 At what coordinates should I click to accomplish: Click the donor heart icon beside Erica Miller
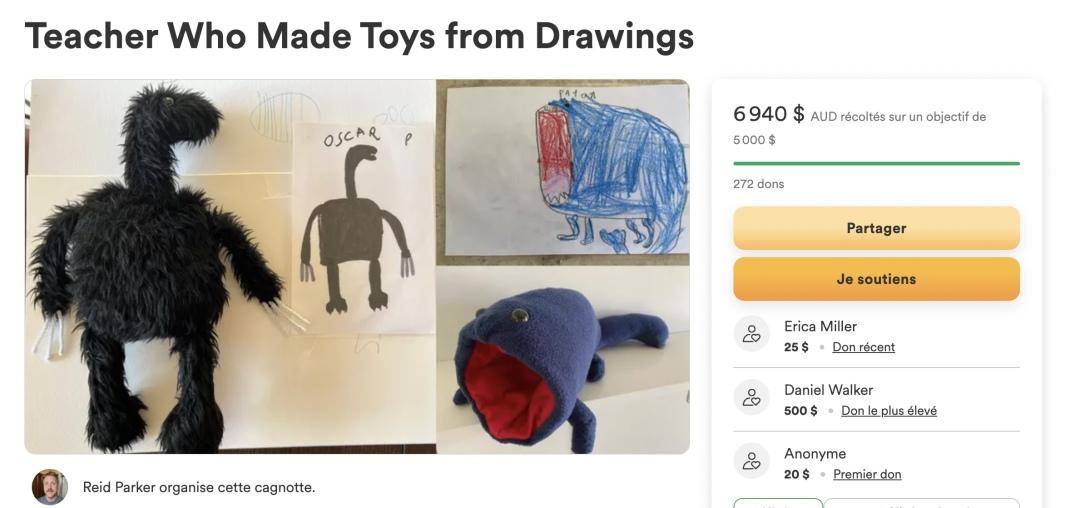pos(751,334)
